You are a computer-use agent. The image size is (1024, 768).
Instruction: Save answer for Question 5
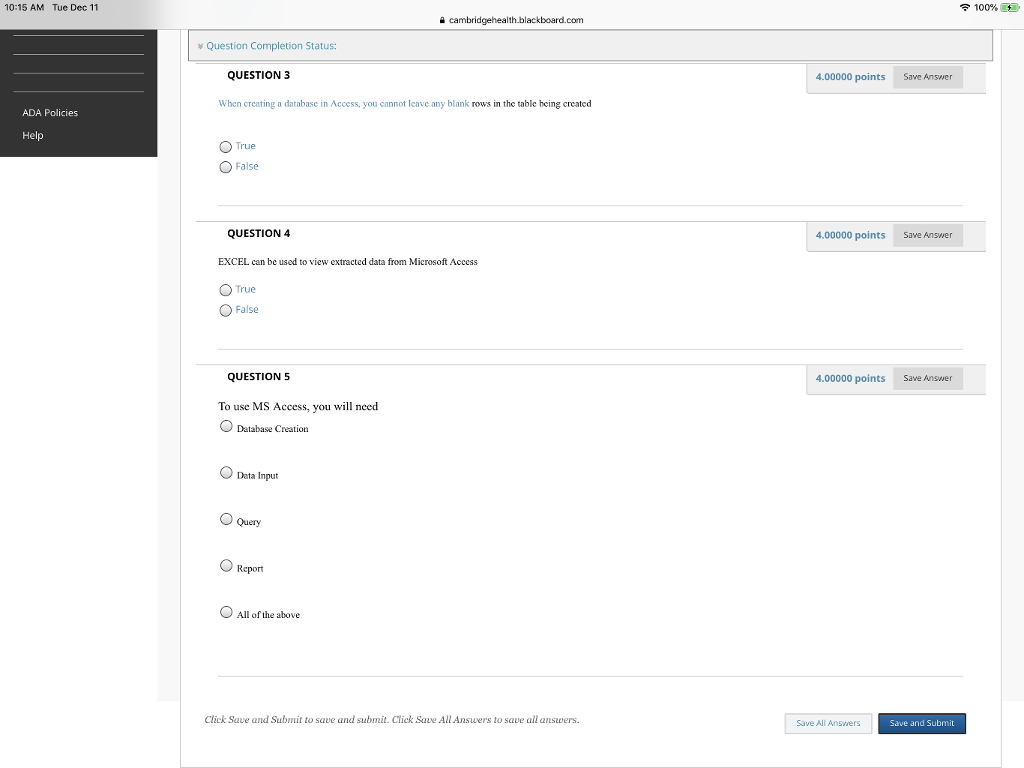click(927, 378)
